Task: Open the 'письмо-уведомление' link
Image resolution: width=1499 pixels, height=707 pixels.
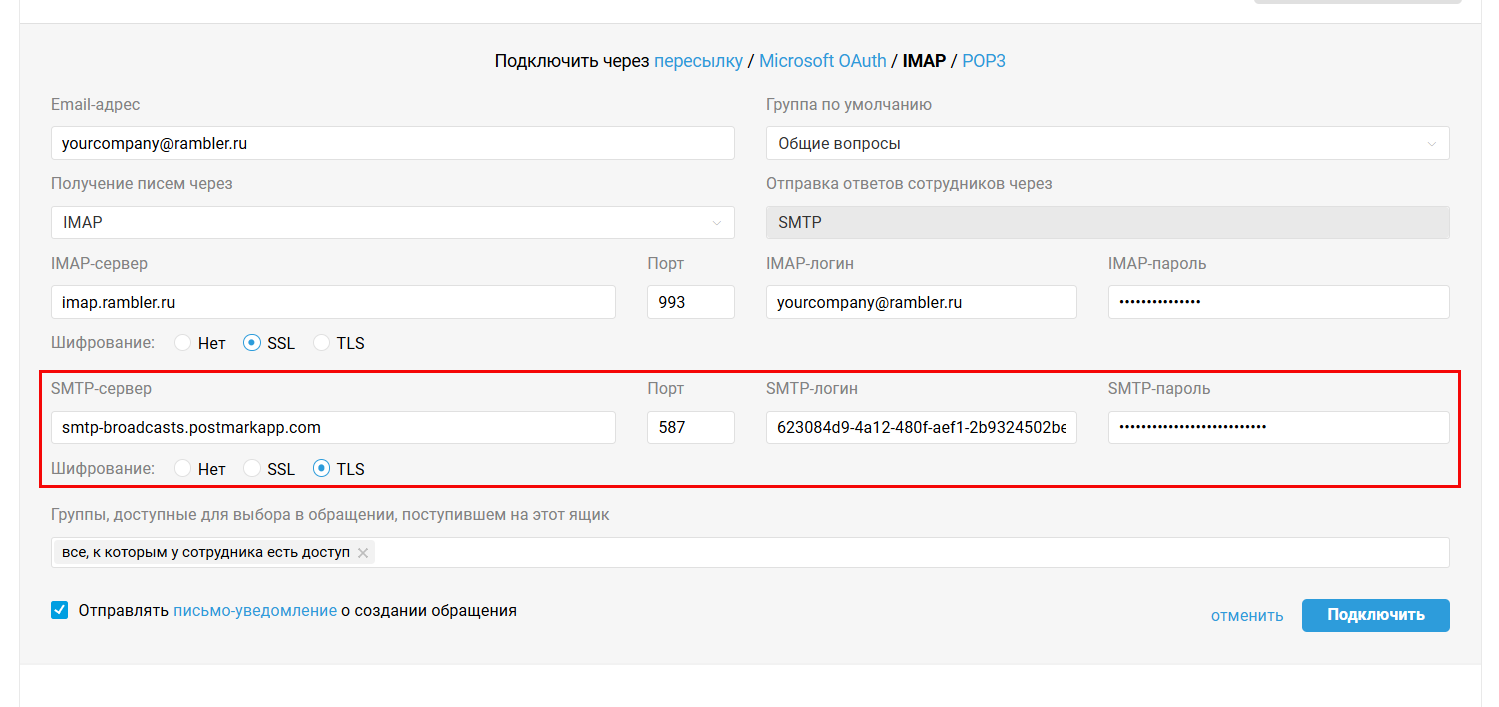Action: coord(254,610)
